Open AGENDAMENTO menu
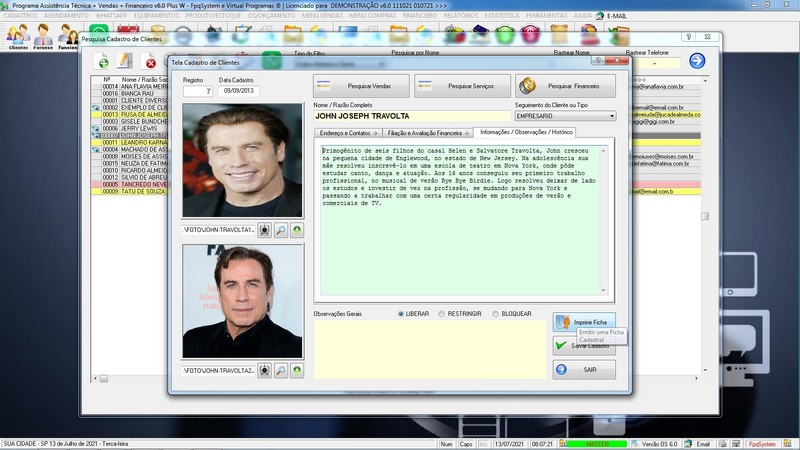Screen dimensions: 800x450 coord(66,16)
